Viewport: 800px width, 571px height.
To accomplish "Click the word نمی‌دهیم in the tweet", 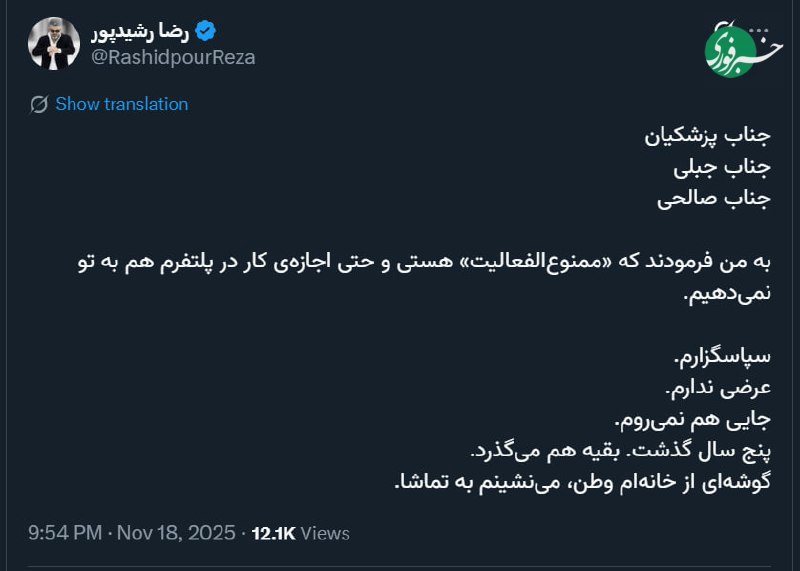I will click(x=728, y=295).
